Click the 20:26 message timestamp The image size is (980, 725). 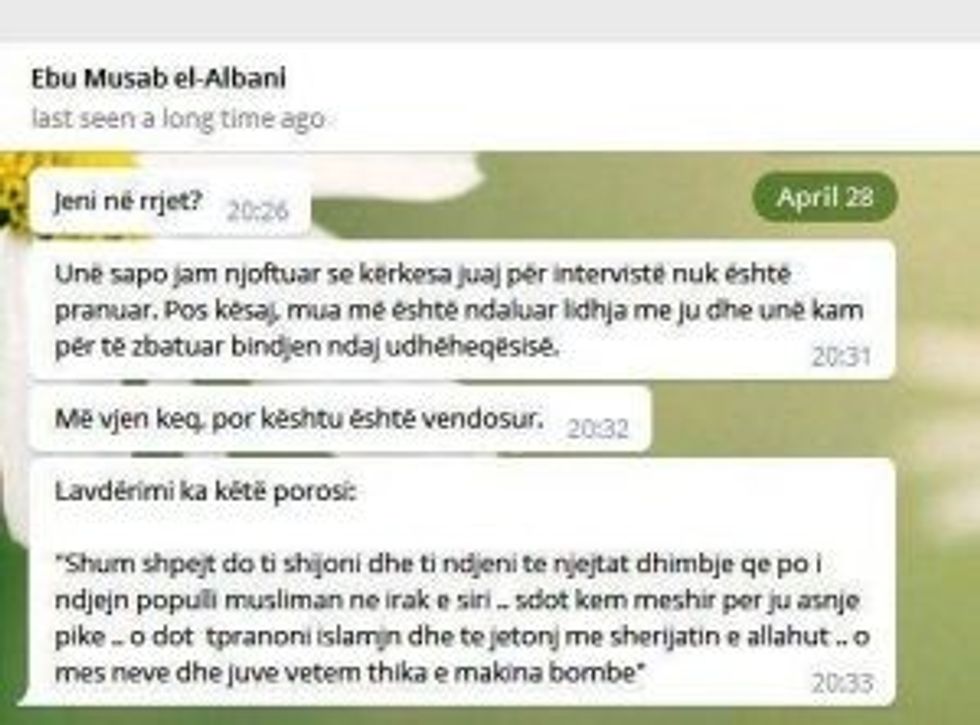(258, 211)
